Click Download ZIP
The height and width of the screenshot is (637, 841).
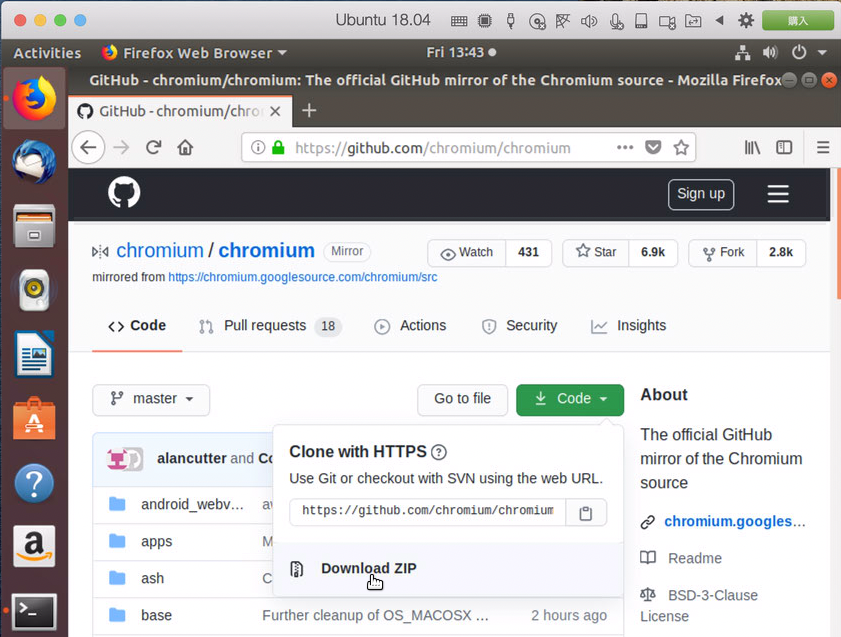click(368, 568)
